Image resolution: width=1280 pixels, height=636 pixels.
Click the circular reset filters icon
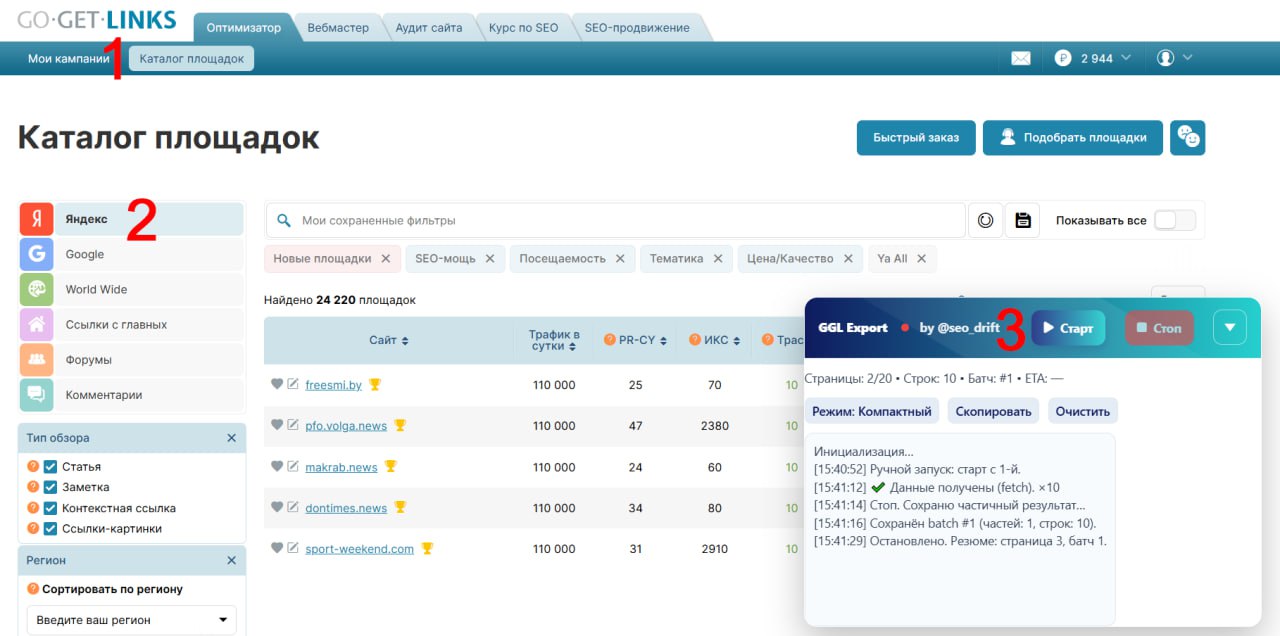(x=985, y=220)
